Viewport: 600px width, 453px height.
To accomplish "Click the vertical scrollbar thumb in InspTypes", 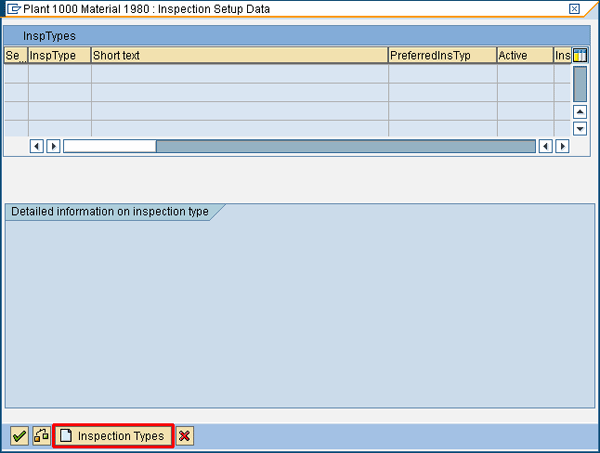I will (579, 84).
